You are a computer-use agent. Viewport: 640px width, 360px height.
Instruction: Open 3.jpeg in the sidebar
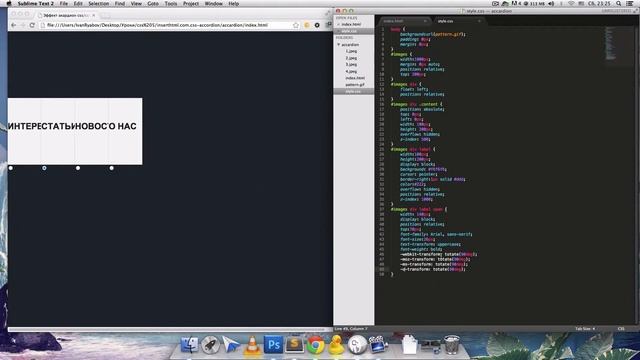(x=351, y=64)
